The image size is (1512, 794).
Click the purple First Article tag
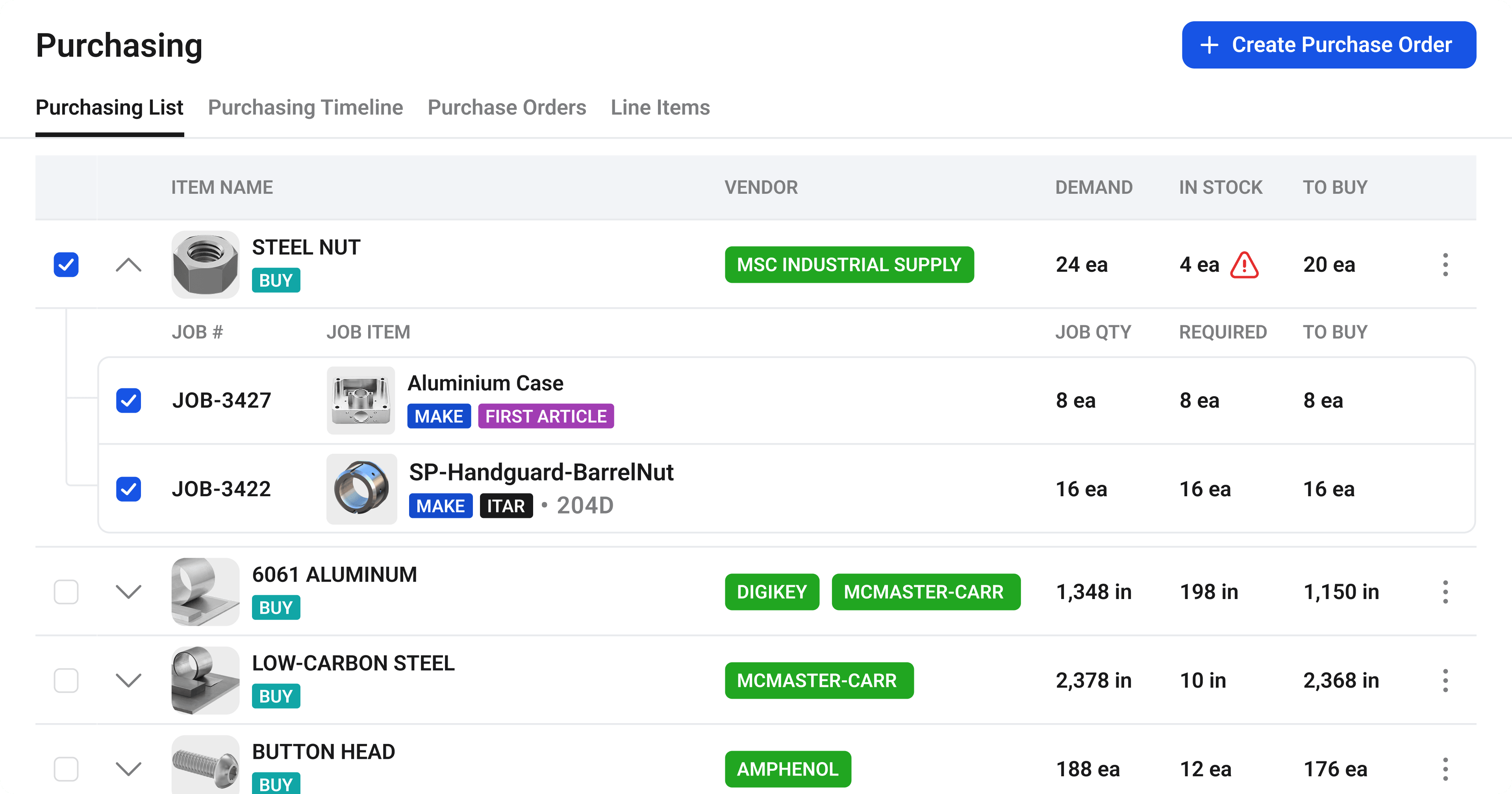coord(545,416)
